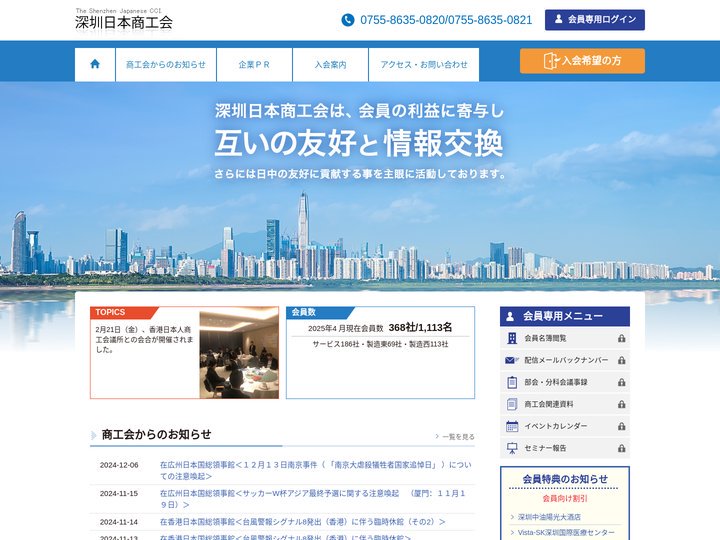
Task: Open セミナー報告 member menu item
Action: click(x=565, y=448)
